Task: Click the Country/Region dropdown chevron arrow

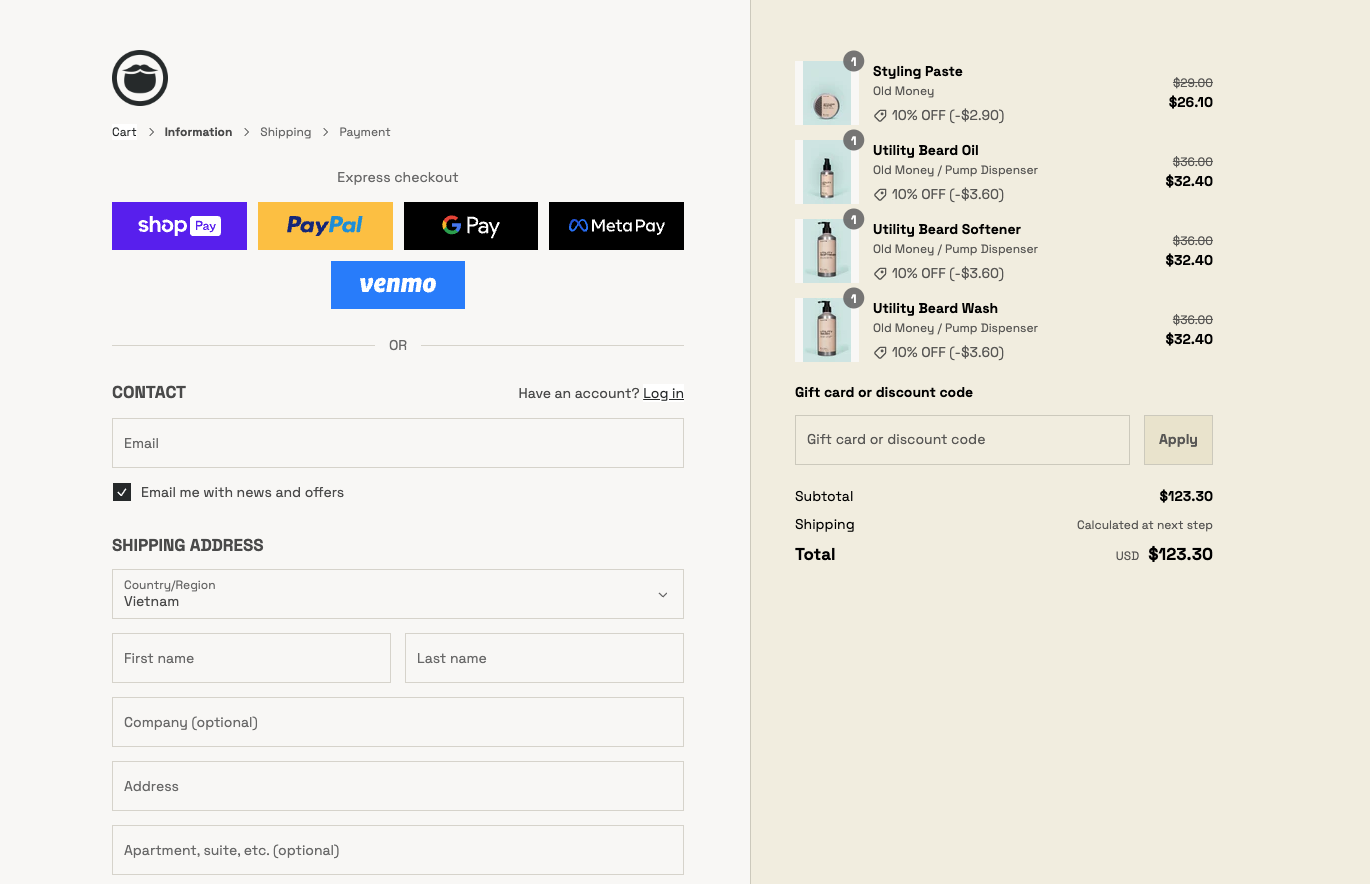Action: 662,595
